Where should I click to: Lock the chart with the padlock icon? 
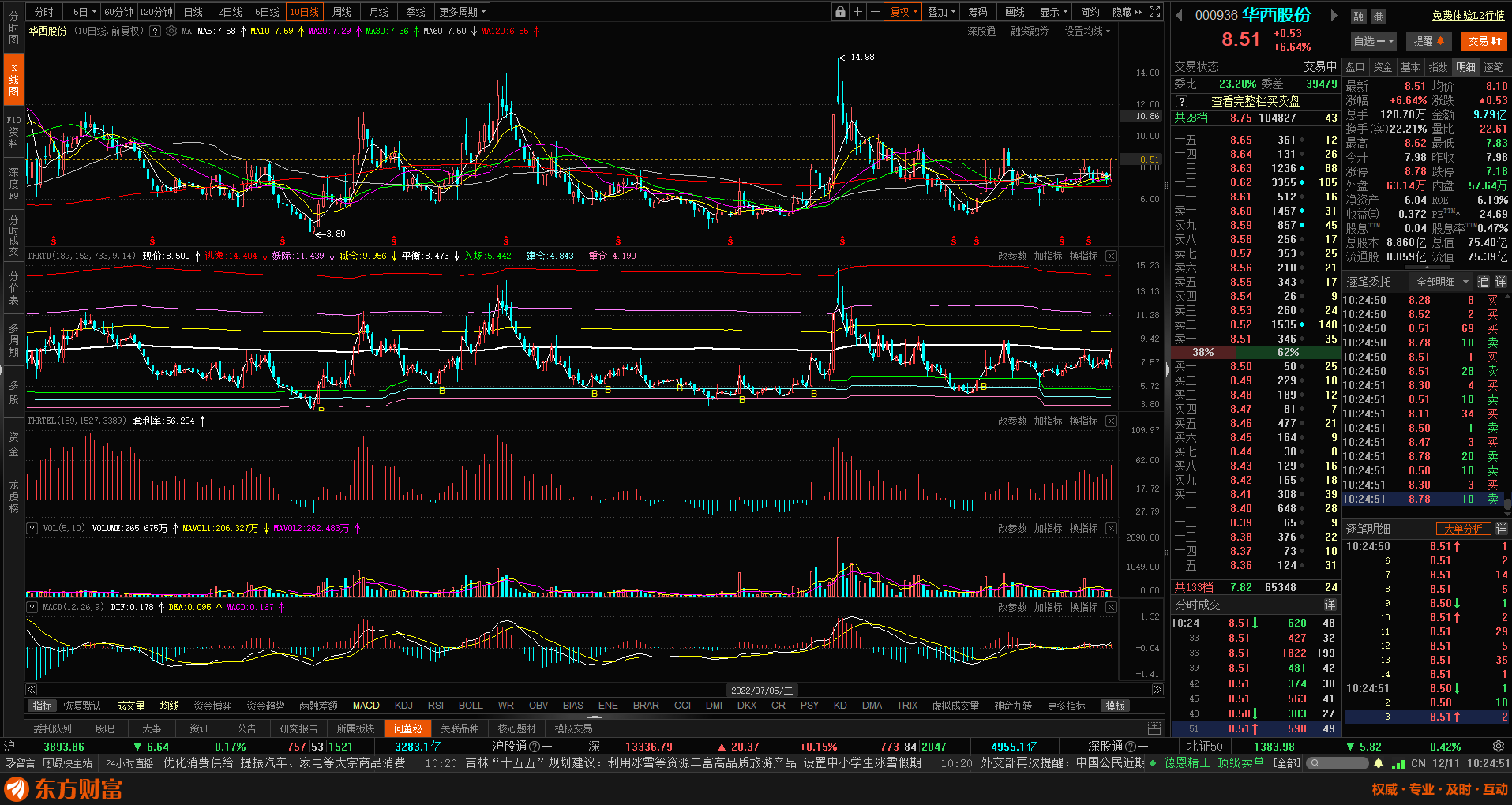(840, 12)
